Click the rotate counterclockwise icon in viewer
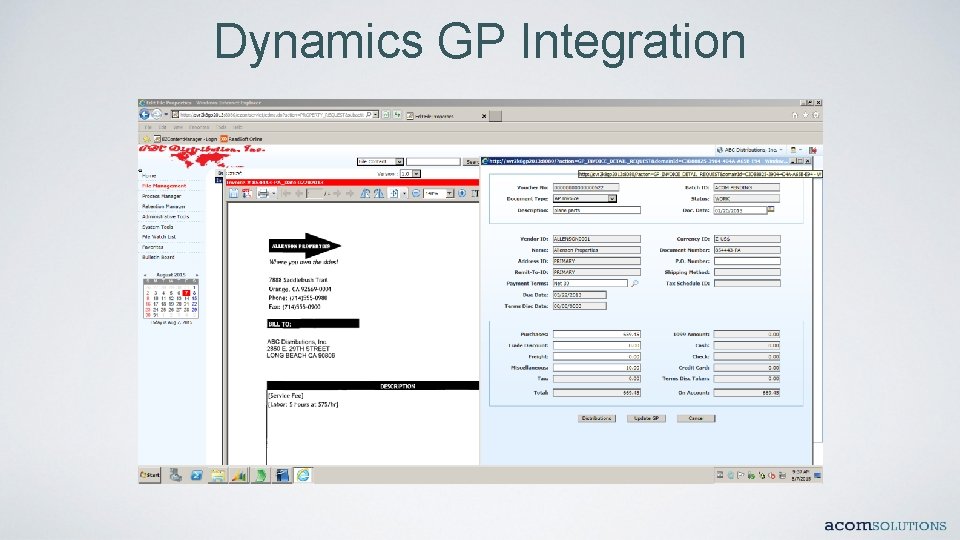Viewport: 960px width, 540px height. tap(365, 193)
